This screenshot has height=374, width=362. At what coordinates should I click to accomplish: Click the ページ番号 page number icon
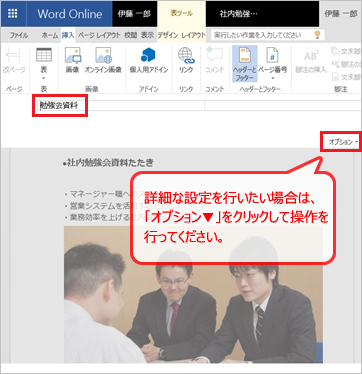tap(272, 55)
